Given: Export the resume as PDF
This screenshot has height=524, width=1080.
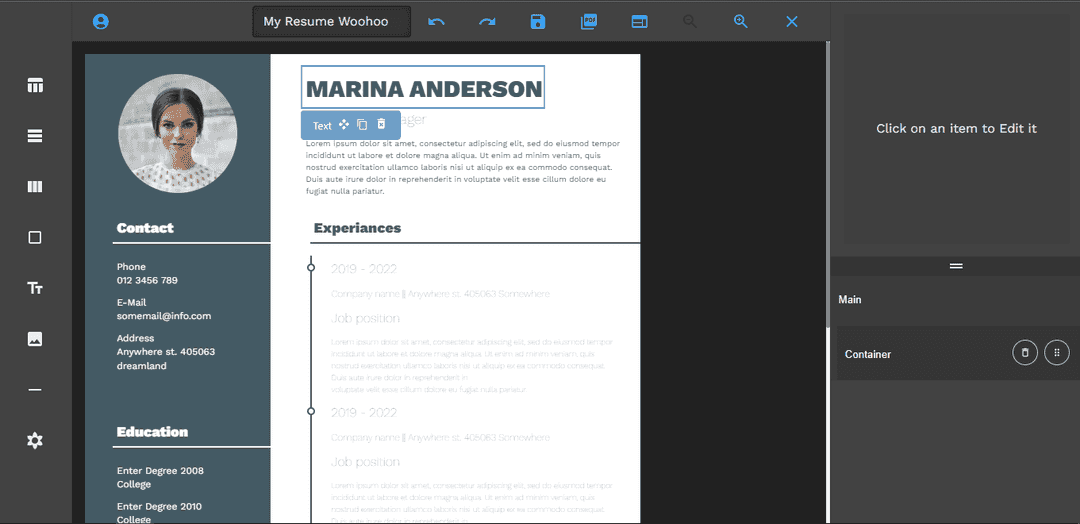Looking at the screenshot, I should point(589,21).
